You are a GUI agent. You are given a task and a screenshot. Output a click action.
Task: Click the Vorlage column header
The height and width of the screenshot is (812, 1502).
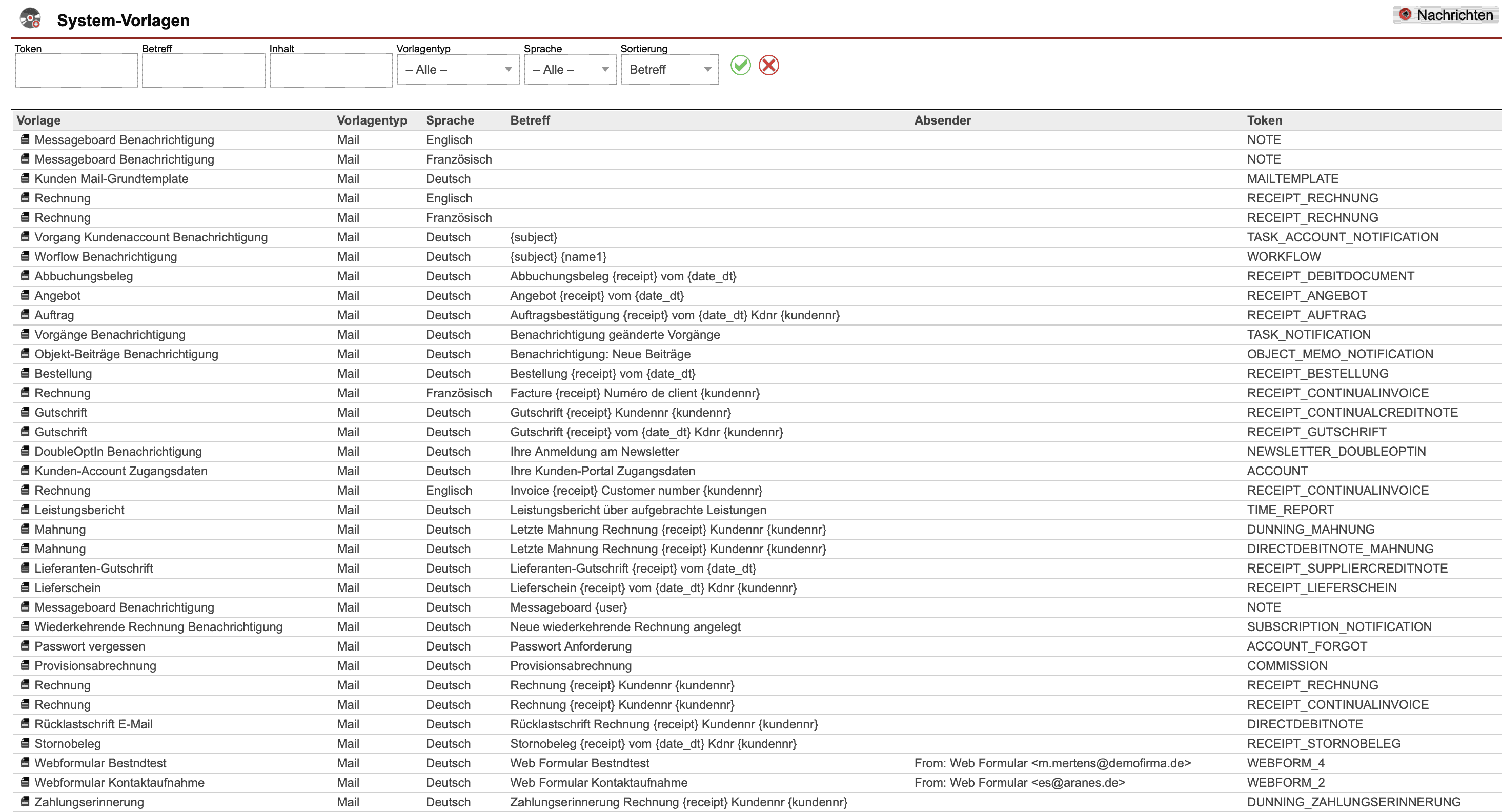point(38,120)
